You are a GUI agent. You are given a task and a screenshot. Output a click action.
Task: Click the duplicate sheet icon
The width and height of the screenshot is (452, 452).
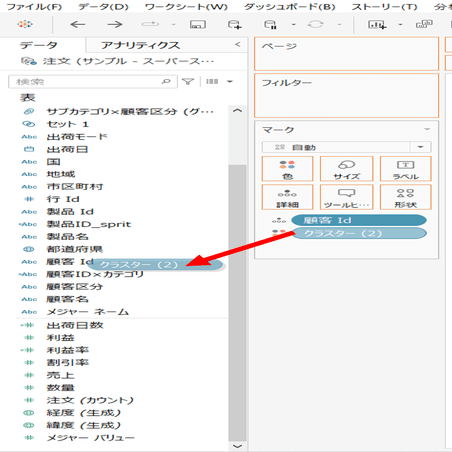[424, 24]
